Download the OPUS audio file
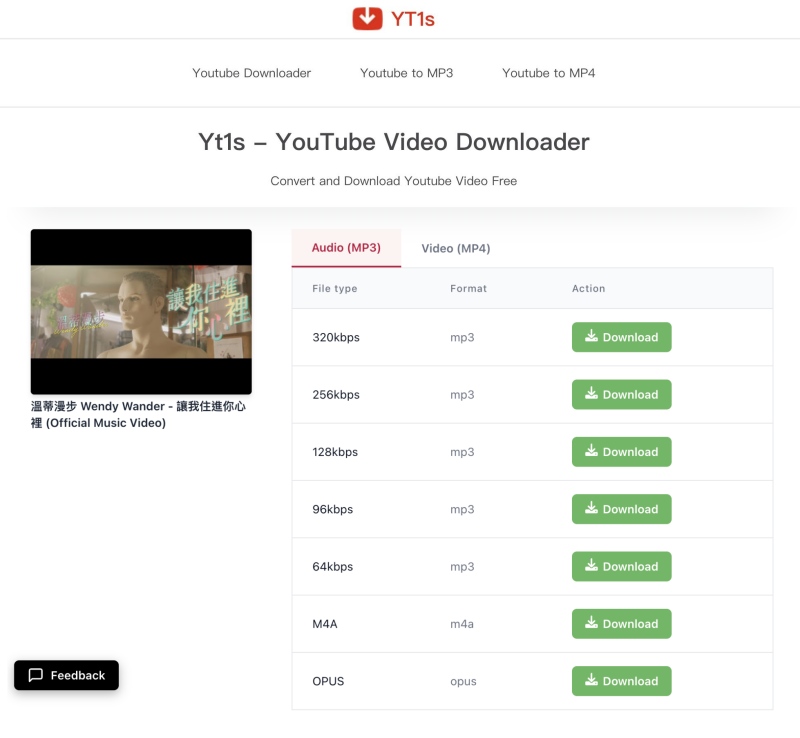800x738 pixels. (621, 681)
